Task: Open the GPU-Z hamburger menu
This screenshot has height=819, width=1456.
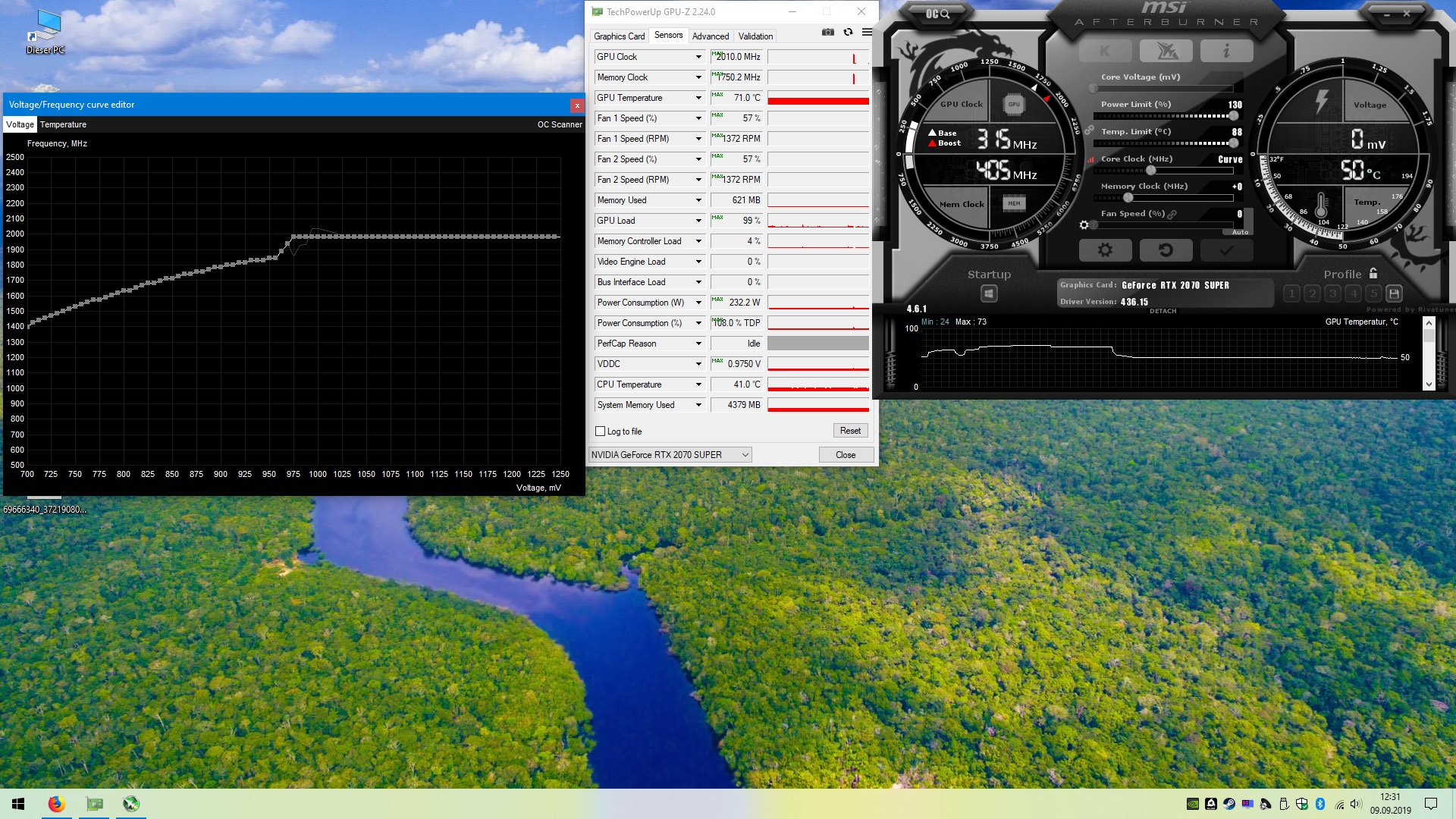Action: pos(867,33)
